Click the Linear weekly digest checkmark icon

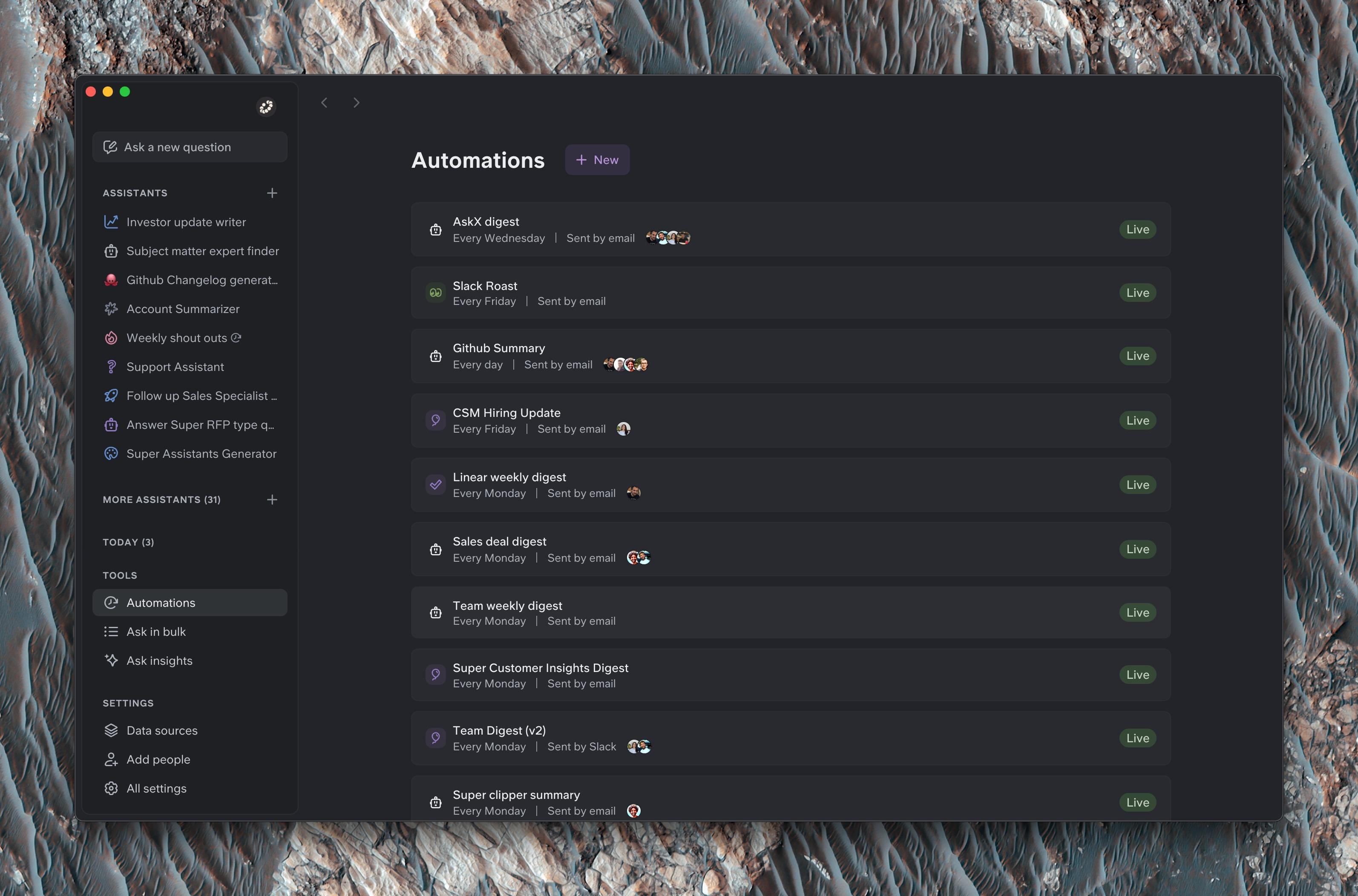pos(435,485)
